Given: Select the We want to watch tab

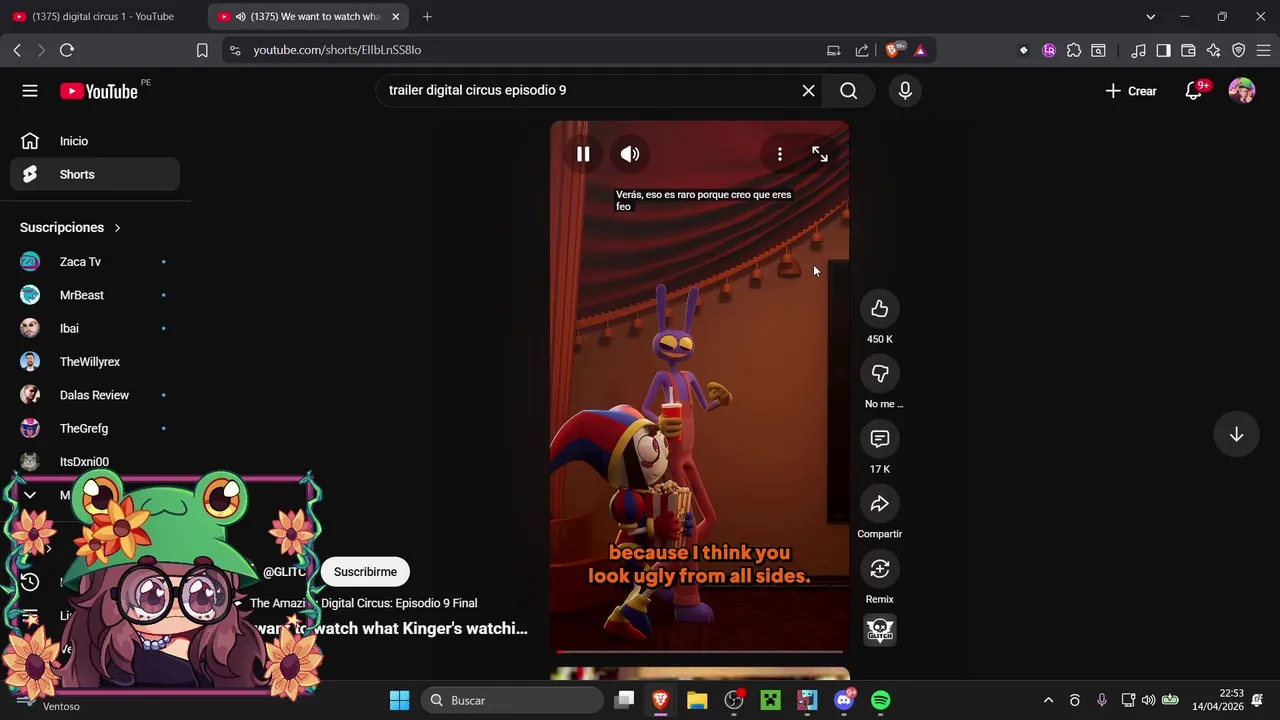Looking at the screenshot, I should click(306, 16).
